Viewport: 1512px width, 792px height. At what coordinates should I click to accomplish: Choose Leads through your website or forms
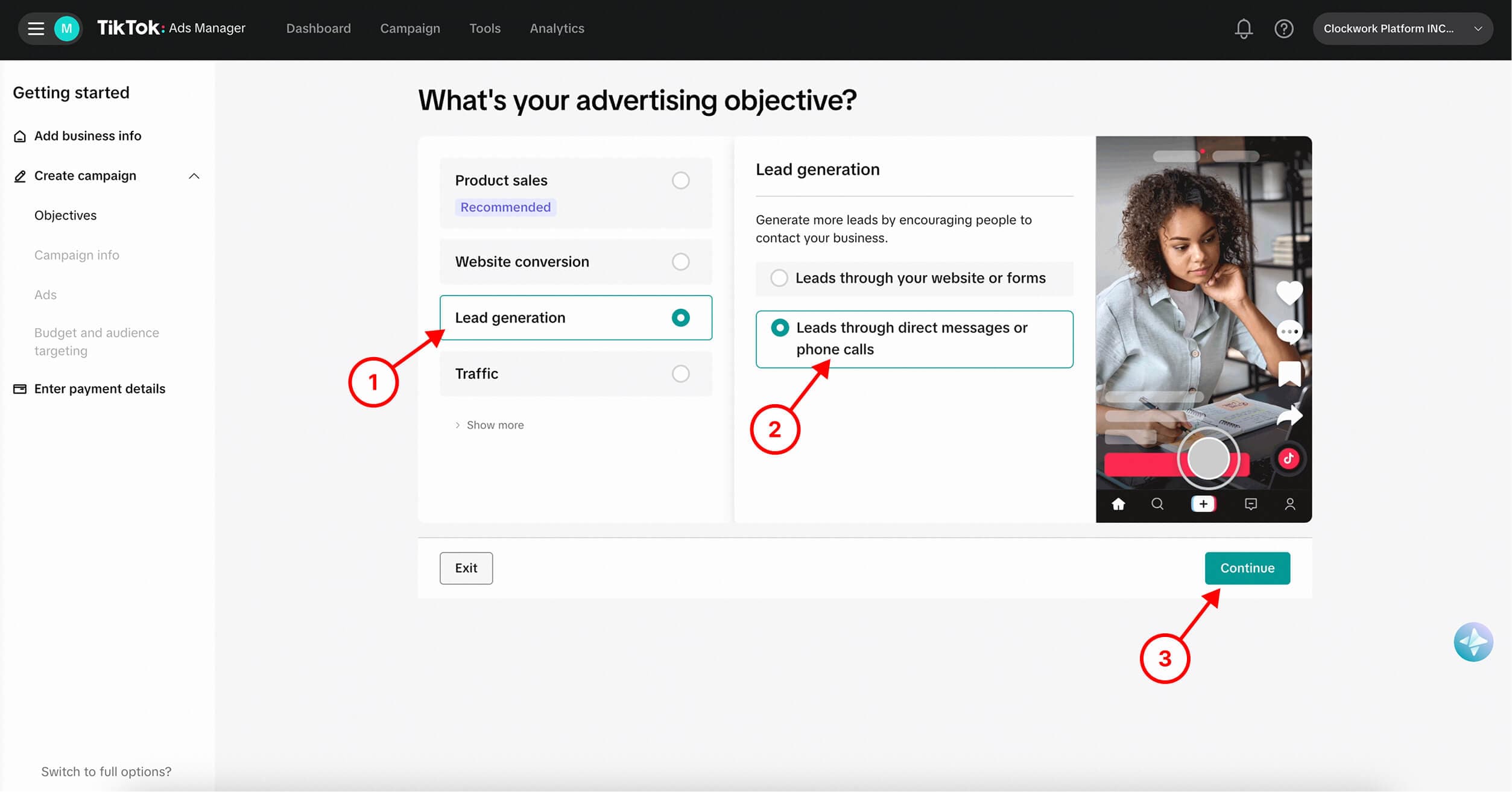(914, 278)
